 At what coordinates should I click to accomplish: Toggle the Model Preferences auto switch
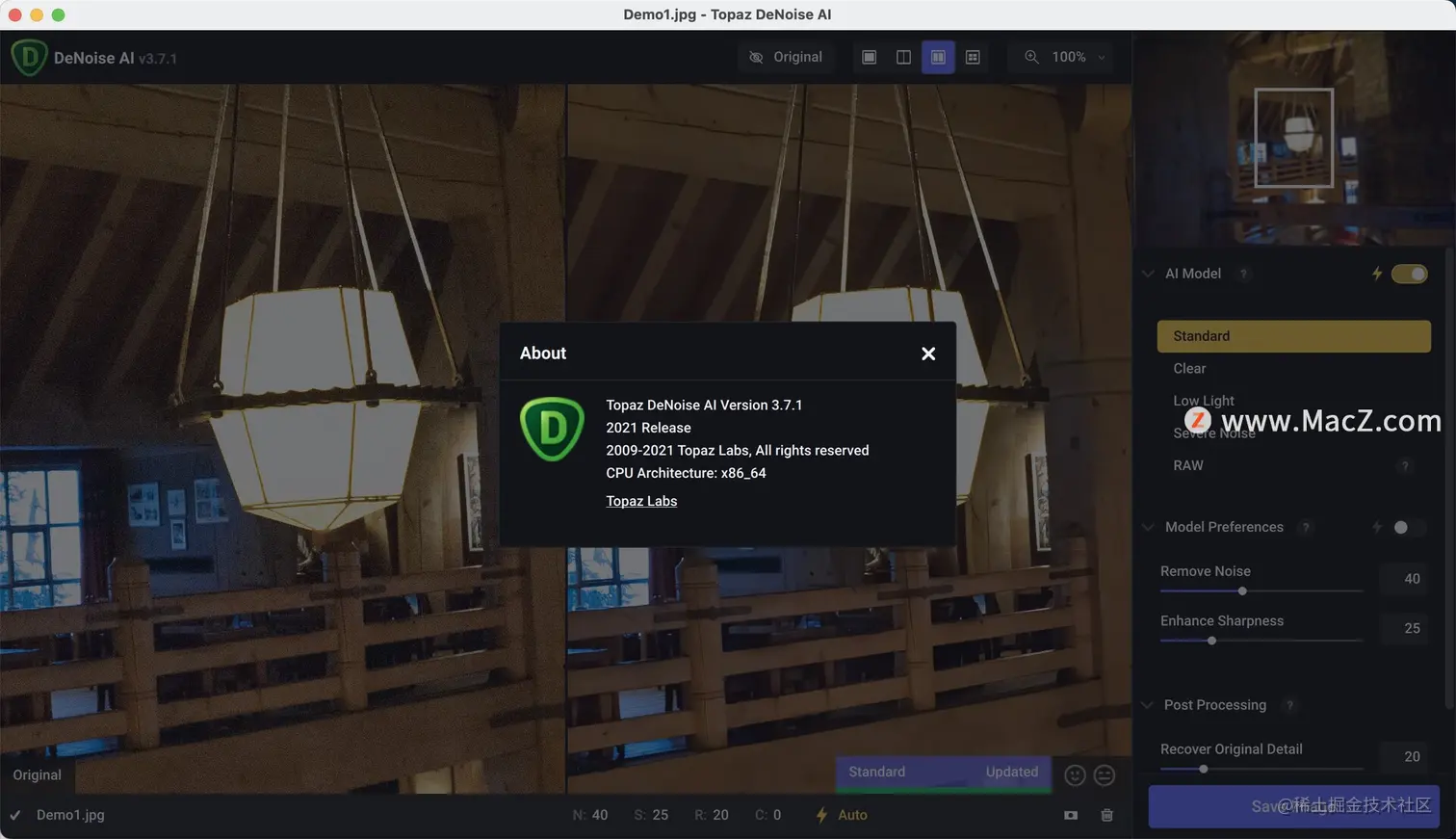[1409, 527]
